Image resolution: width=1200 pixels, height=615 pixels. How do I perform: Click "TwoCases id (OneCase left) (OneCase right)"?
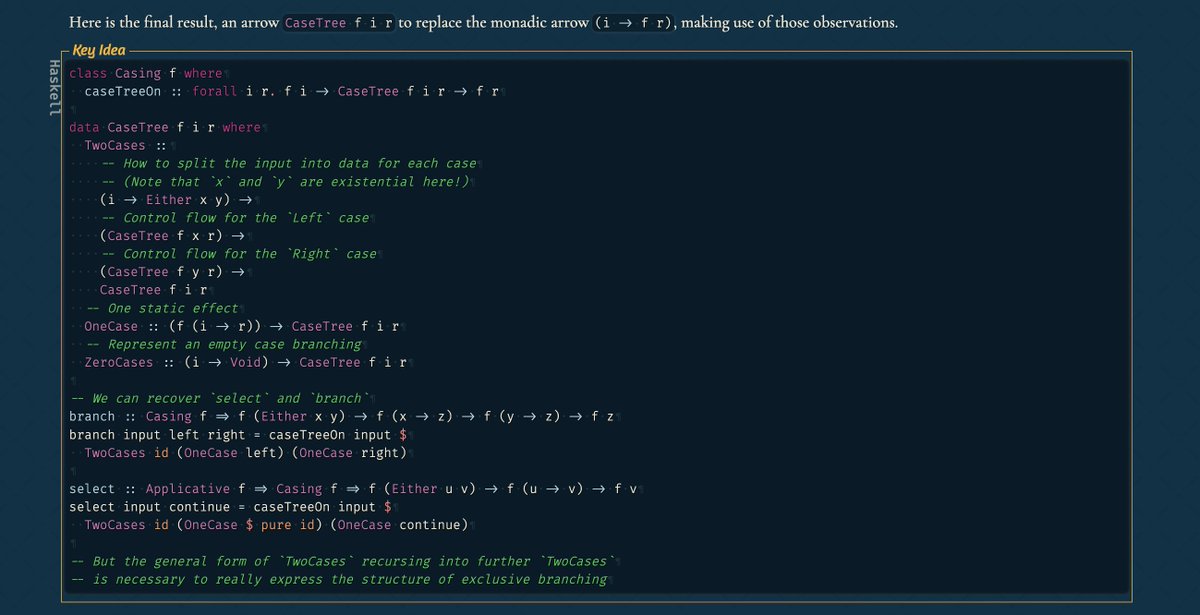point(246,452)
